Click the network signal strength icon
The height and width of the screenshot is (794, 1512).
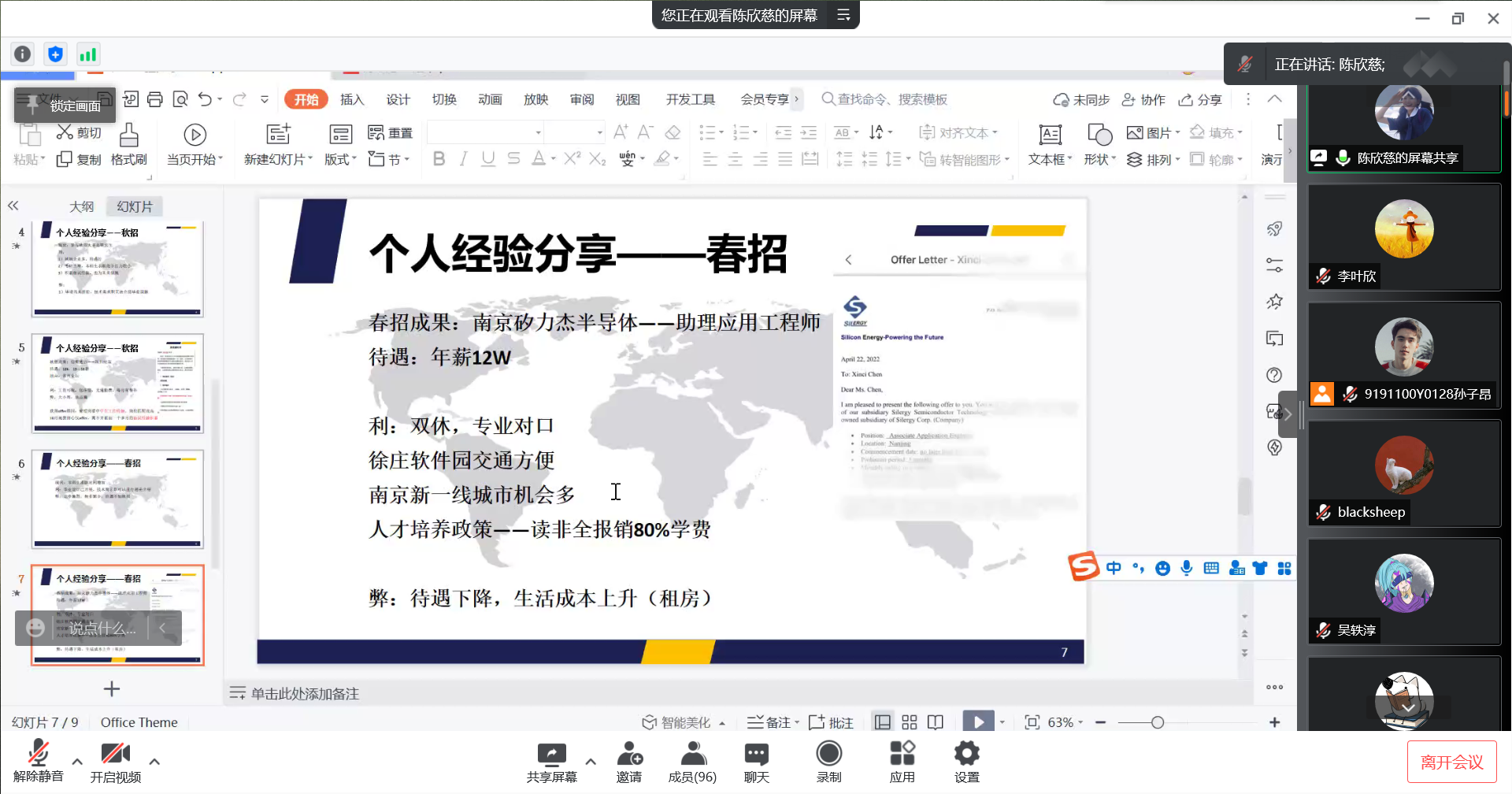[87, 54]
